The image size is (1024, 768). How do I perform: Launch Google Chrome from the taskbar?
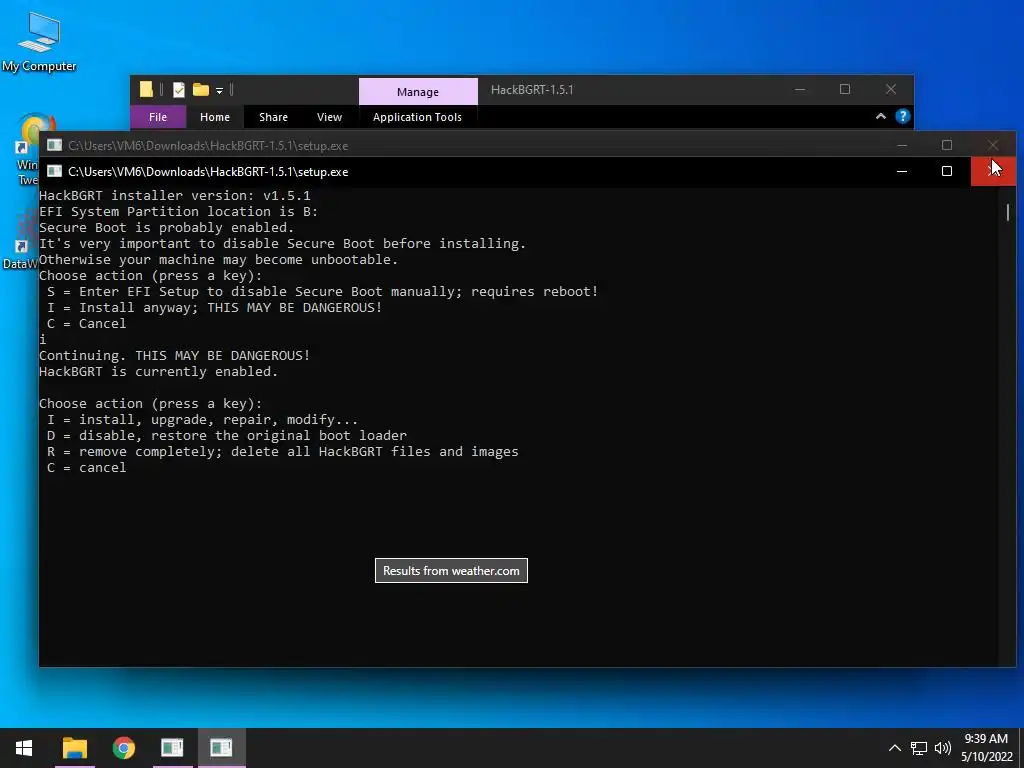point(123,748)
